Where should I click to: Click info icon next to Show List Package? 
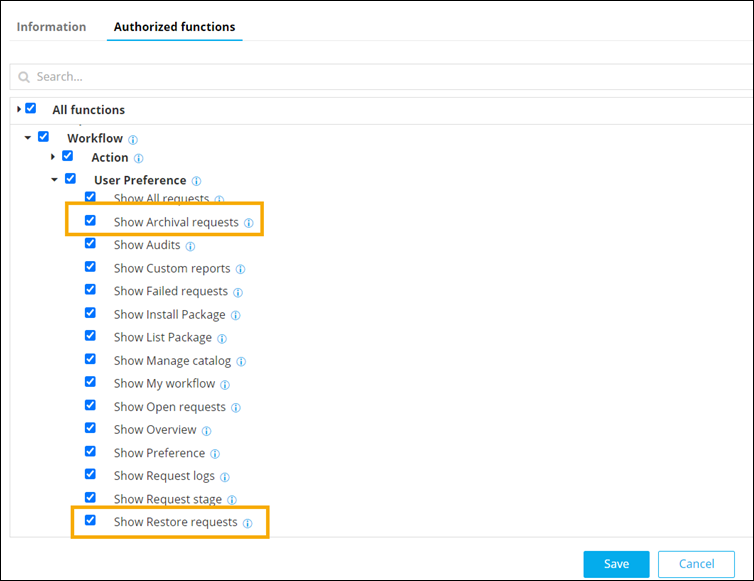coord(222,339)
